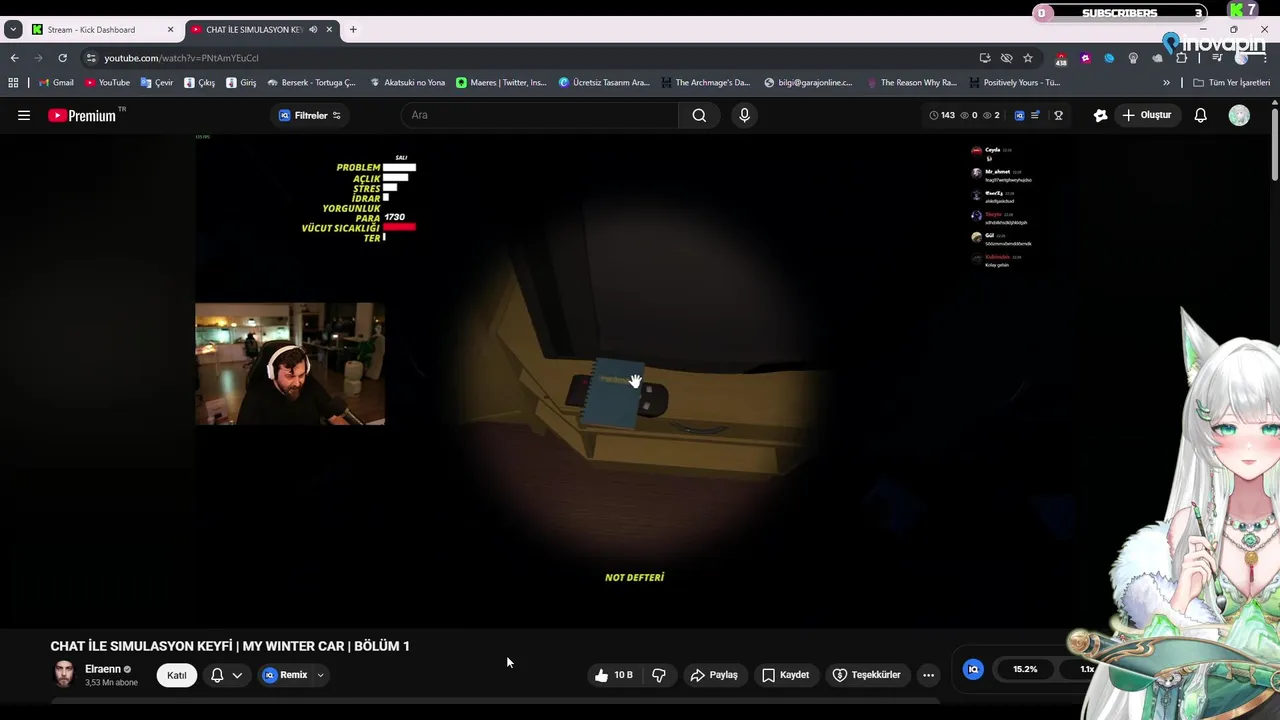1280x720 pixels.
Task: Click the crossed-out eye icon in address bar
Action: tap(1006, 58)
